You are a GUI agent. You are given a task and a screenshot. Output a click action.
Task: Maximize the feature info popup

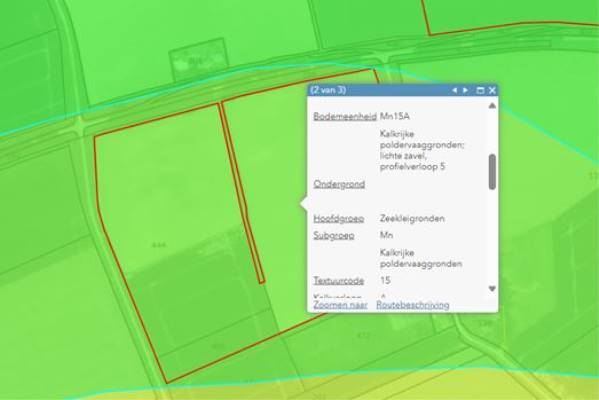click(481, 90)
